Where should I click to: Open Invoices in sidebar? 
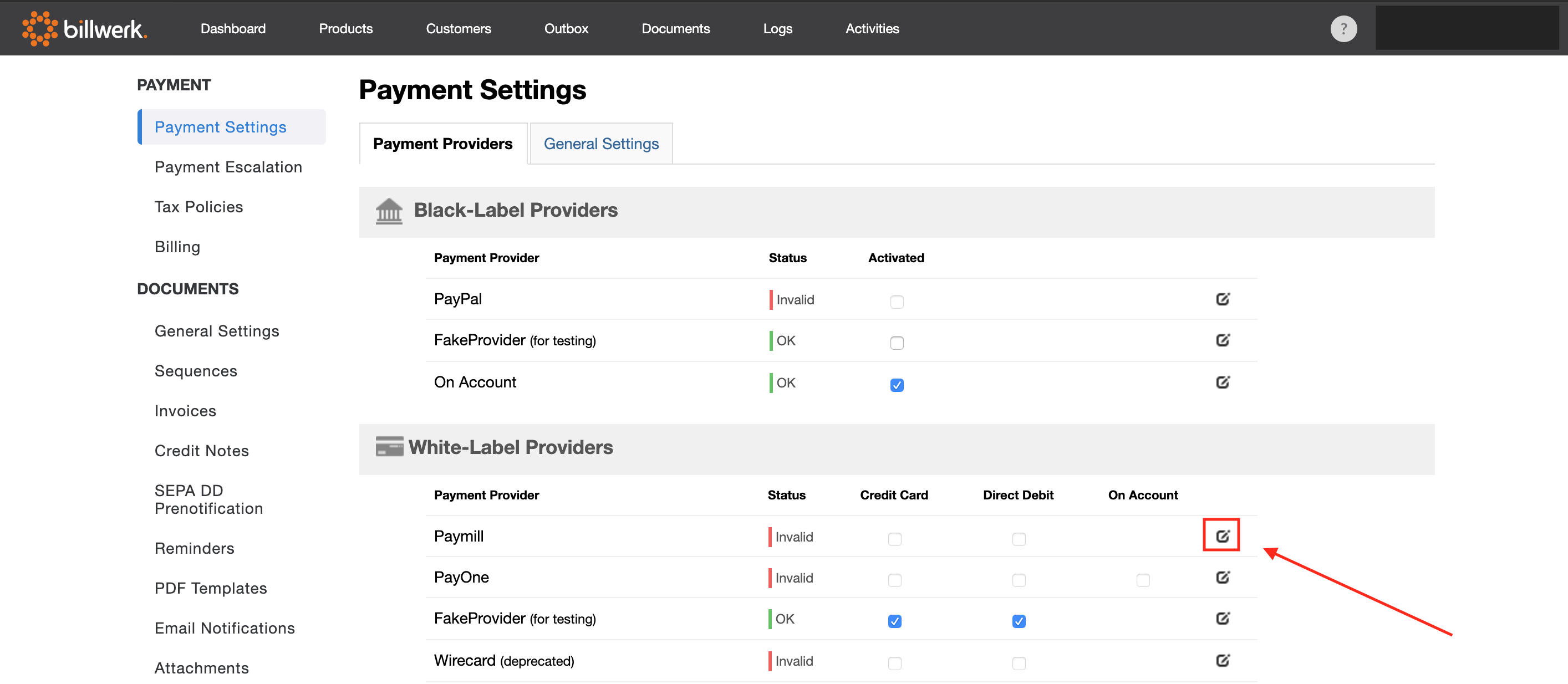[185, 411]
